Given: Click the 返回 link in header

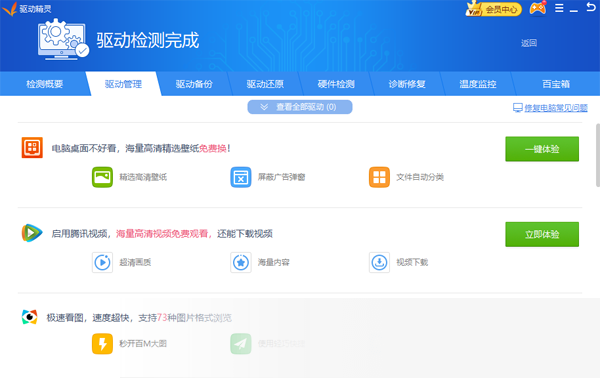Looking at the screenshot, I should (x=529, y=43).
